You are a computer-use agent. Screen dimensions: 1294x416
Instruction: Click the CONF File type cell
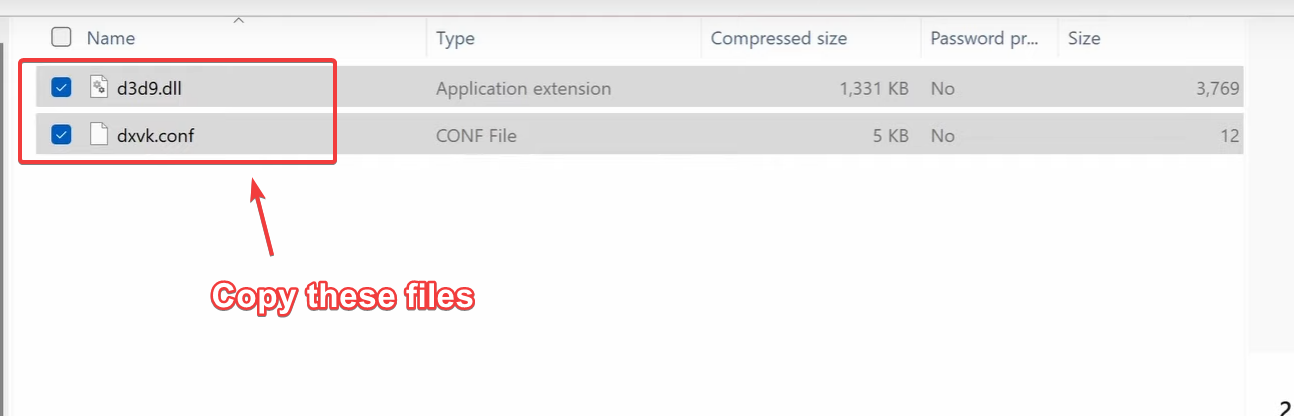(476, 135)
